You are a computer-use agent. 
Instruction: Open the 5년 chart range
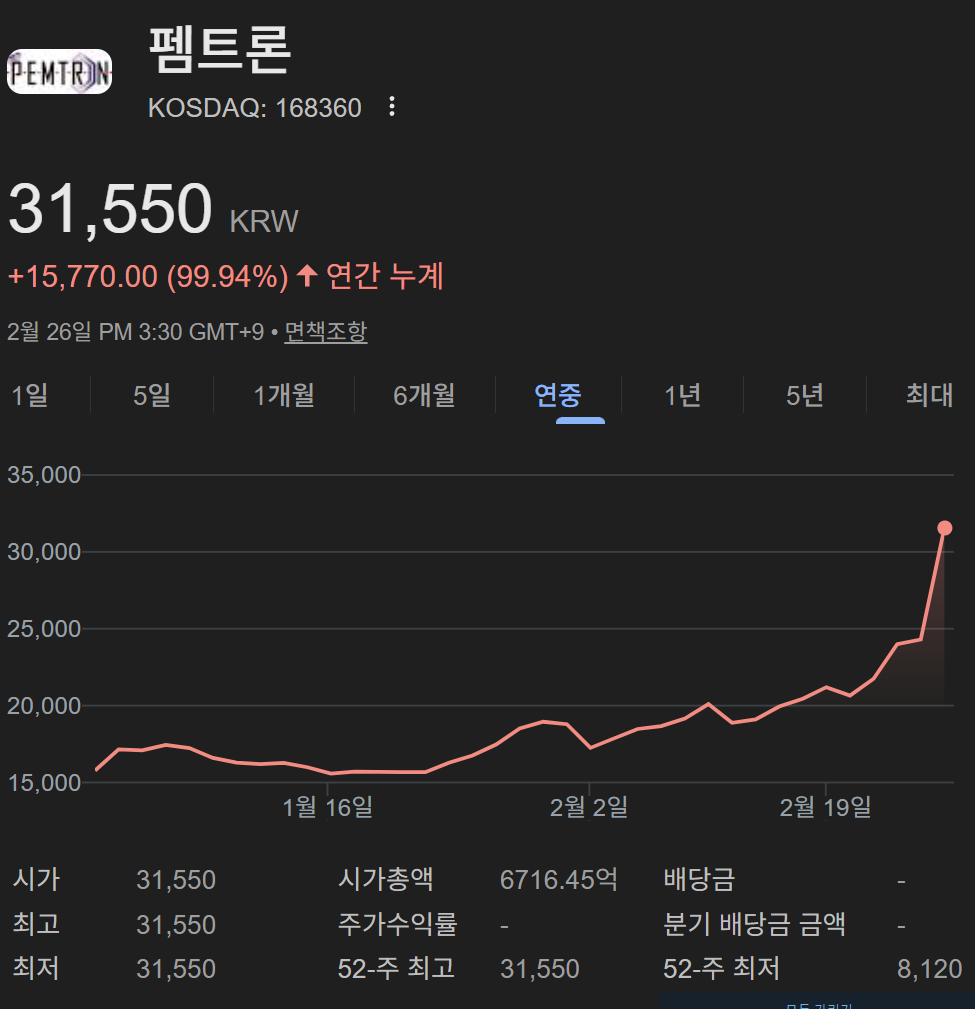tap(805, 395)
